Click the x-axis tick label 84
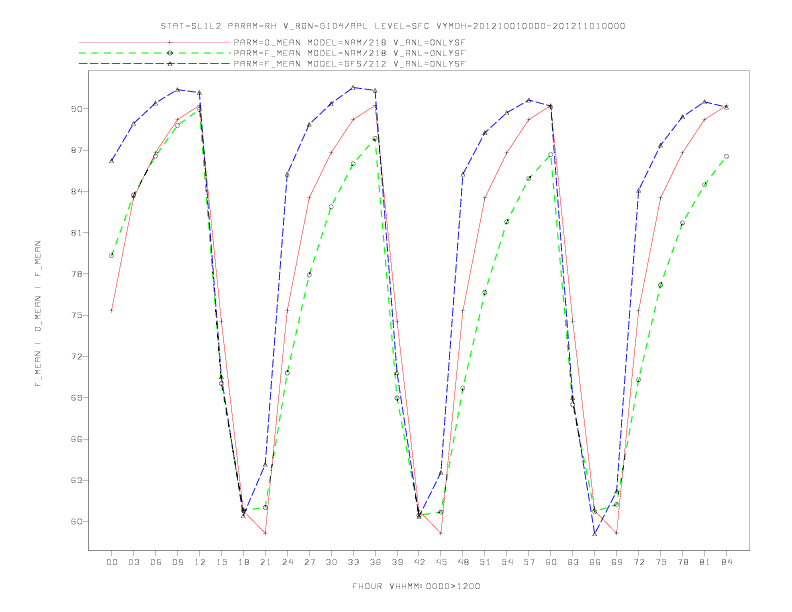Screen dimensions: 792x612 [727, 562]
